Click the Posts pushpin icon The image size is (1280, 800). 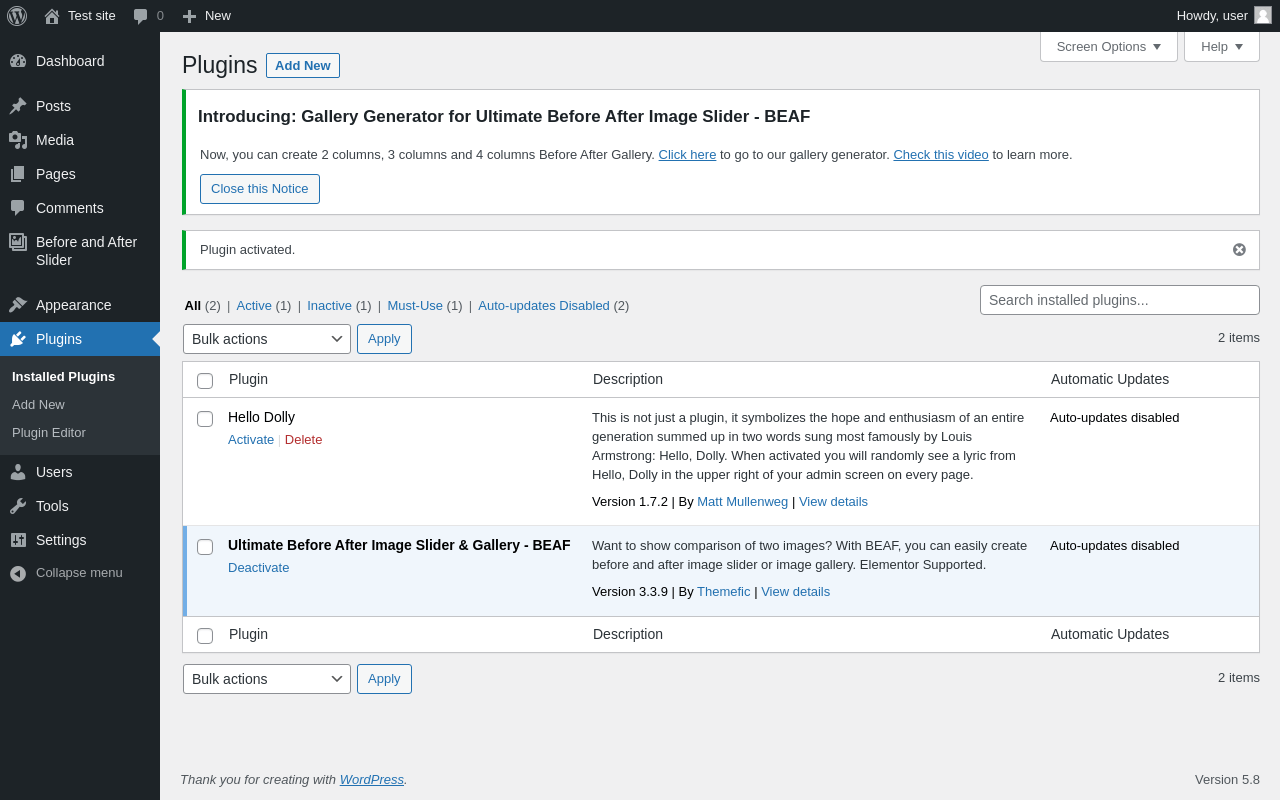click(18, 106)
